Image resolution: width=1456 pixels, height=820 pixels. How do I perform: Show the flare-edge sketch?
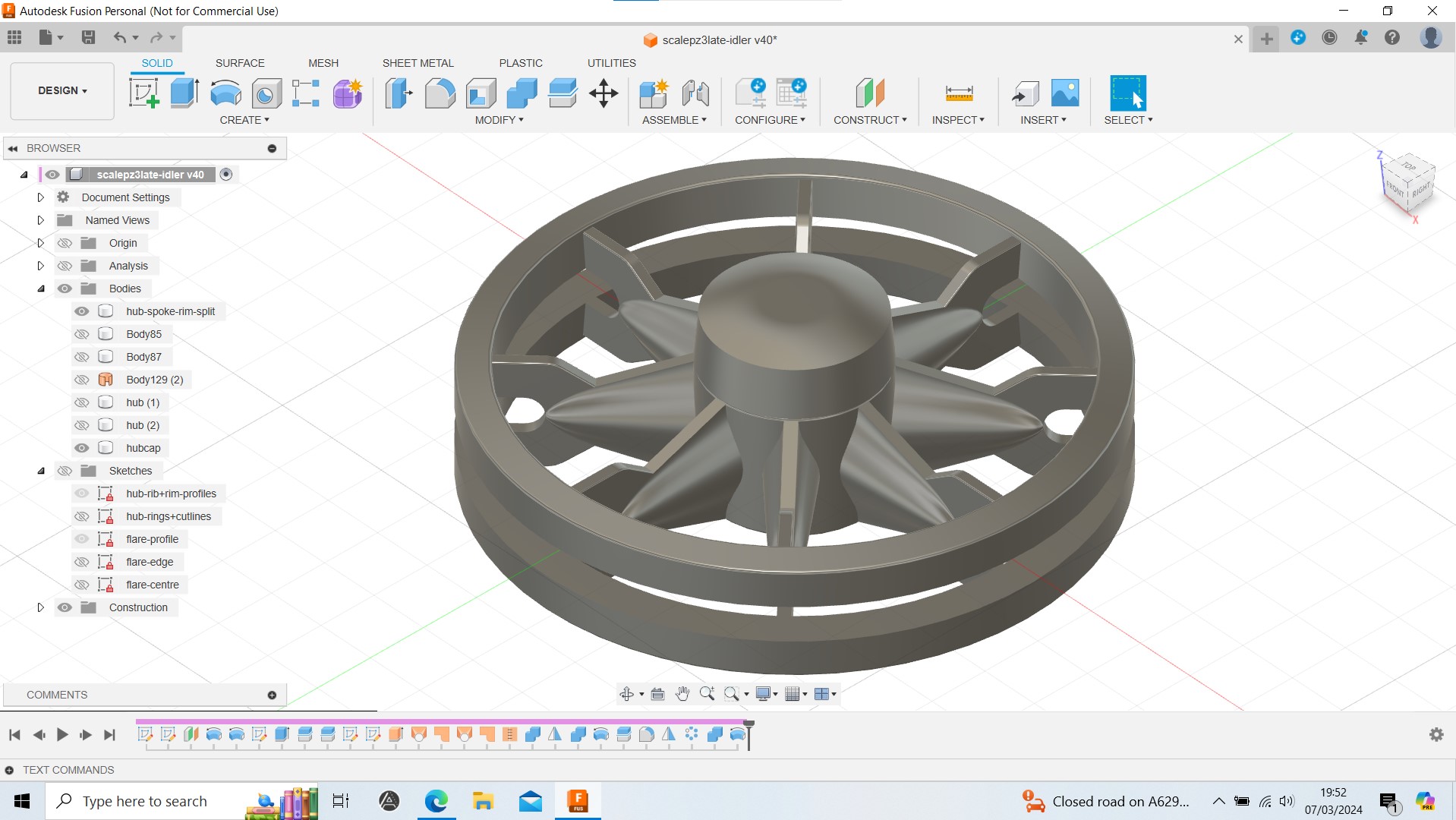pyautogui.click(x=82, y=562)
